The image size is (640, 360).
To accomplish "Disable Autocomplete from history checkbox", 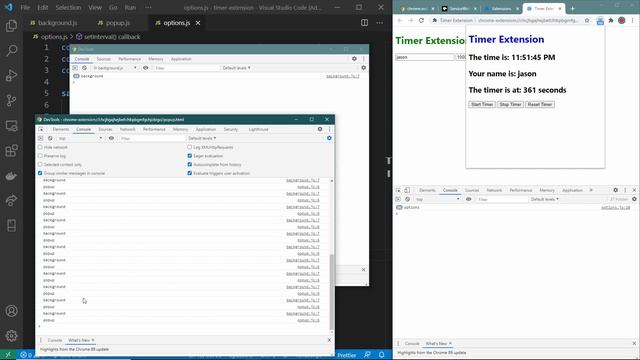I will [189, 164].
